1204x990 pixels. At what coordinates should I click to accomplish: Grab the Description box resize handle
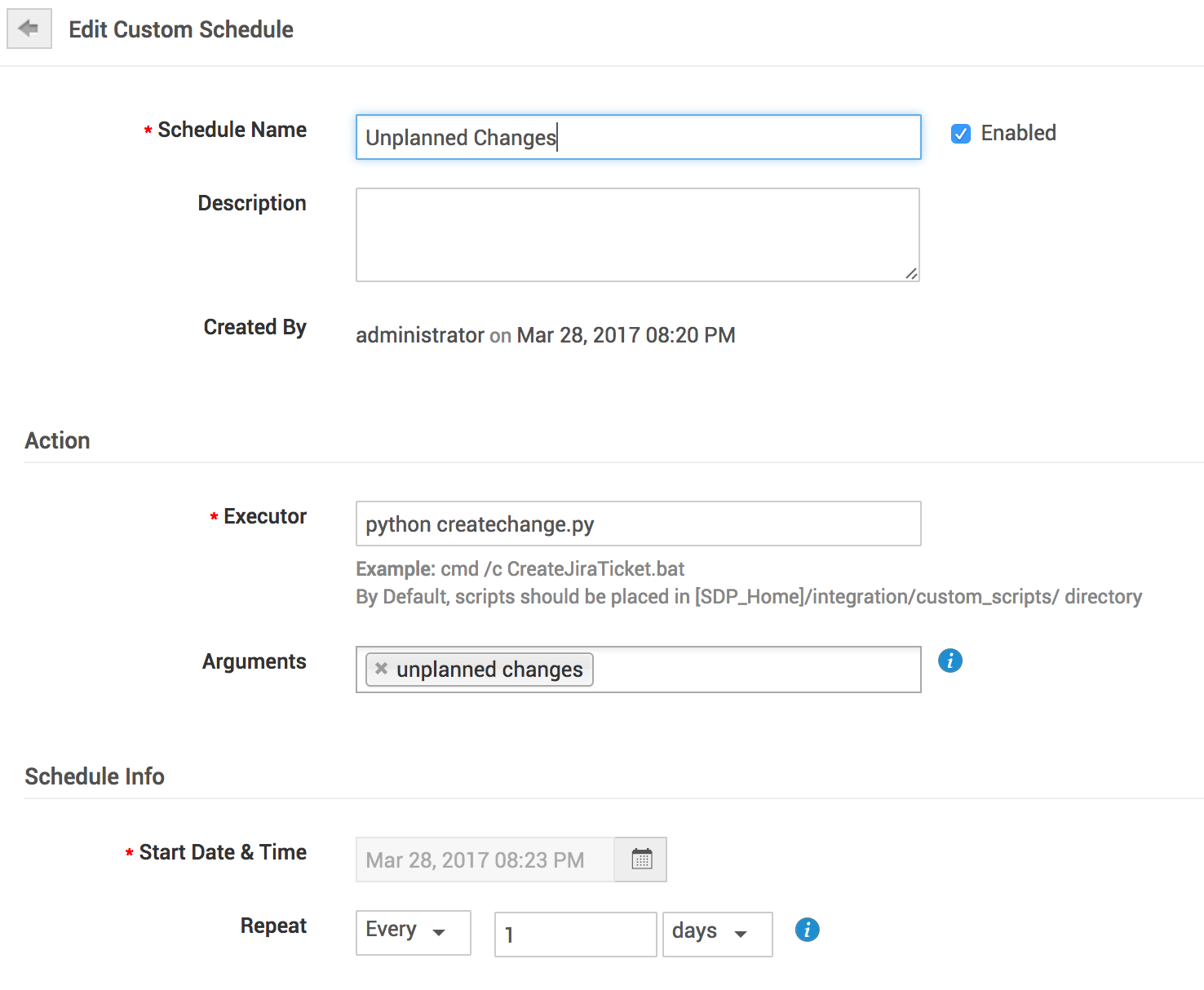tap(911, 274)
